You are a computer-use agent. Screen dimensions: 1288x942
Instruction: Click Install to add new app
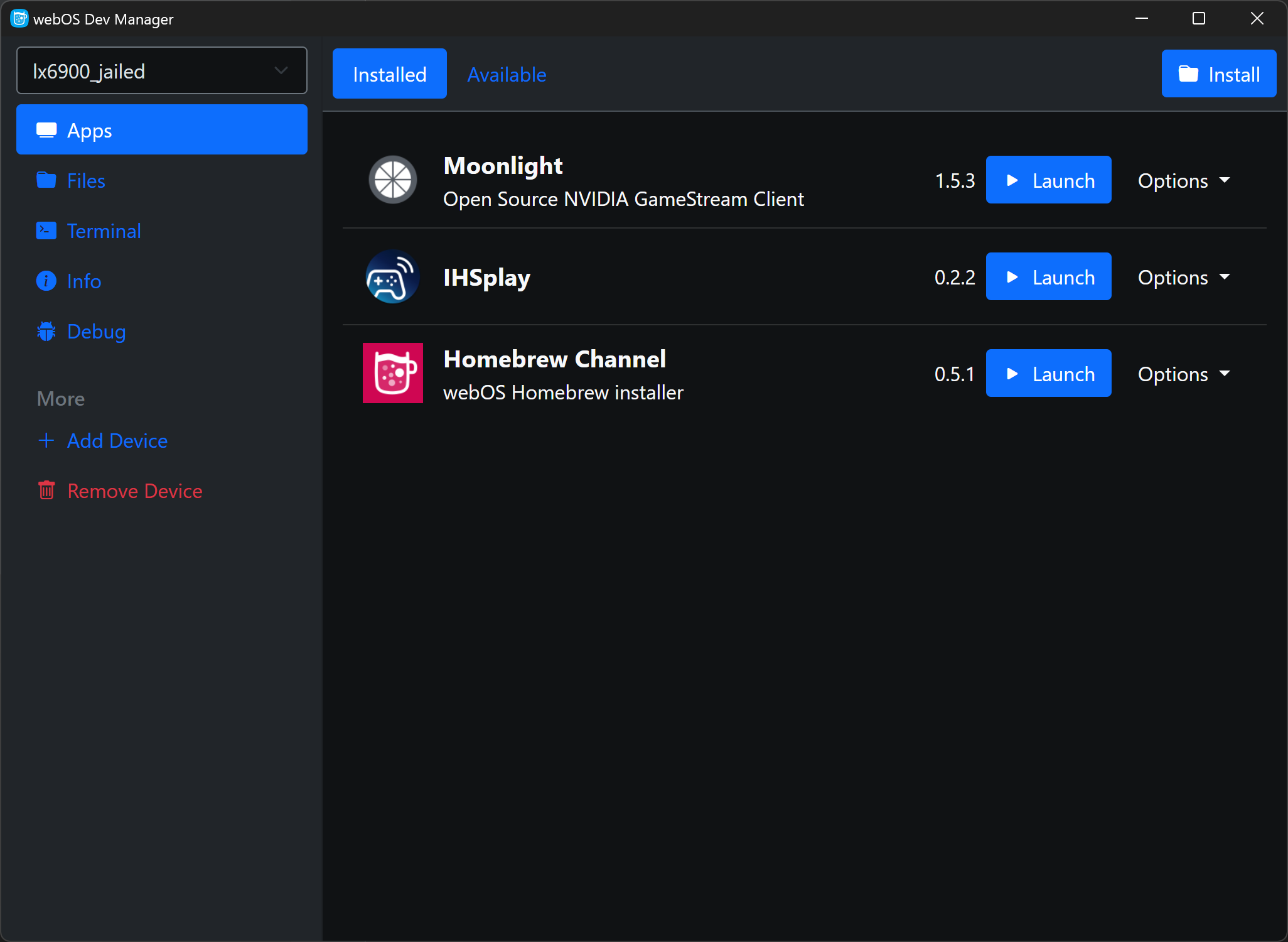1216,75
